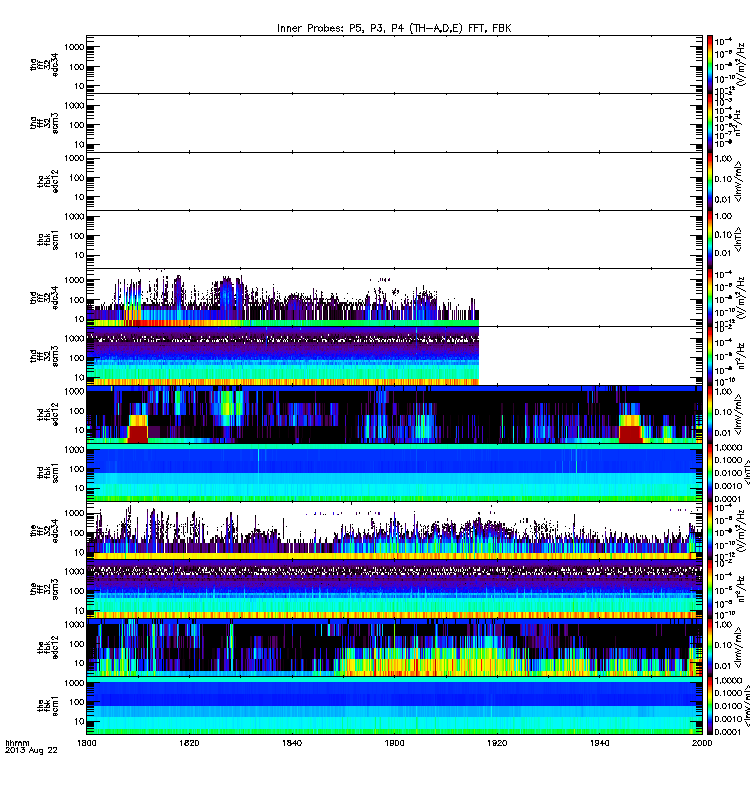Image resolution: width=750 pixels, height=800 pixels.
Task: Click the '1800' time axis label
Action: coord(87,743)
